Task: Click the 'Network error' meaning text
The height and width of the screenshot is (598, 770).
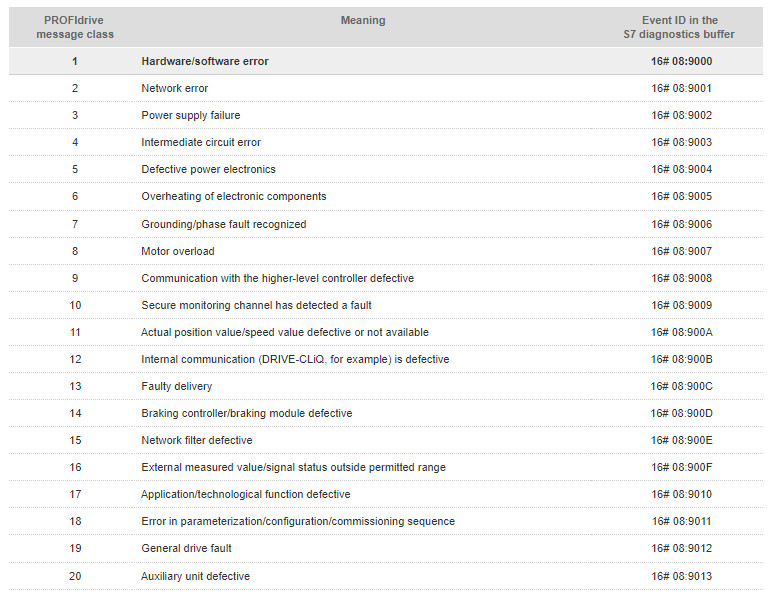Action: pyautogui.click(x=175, y=88)
